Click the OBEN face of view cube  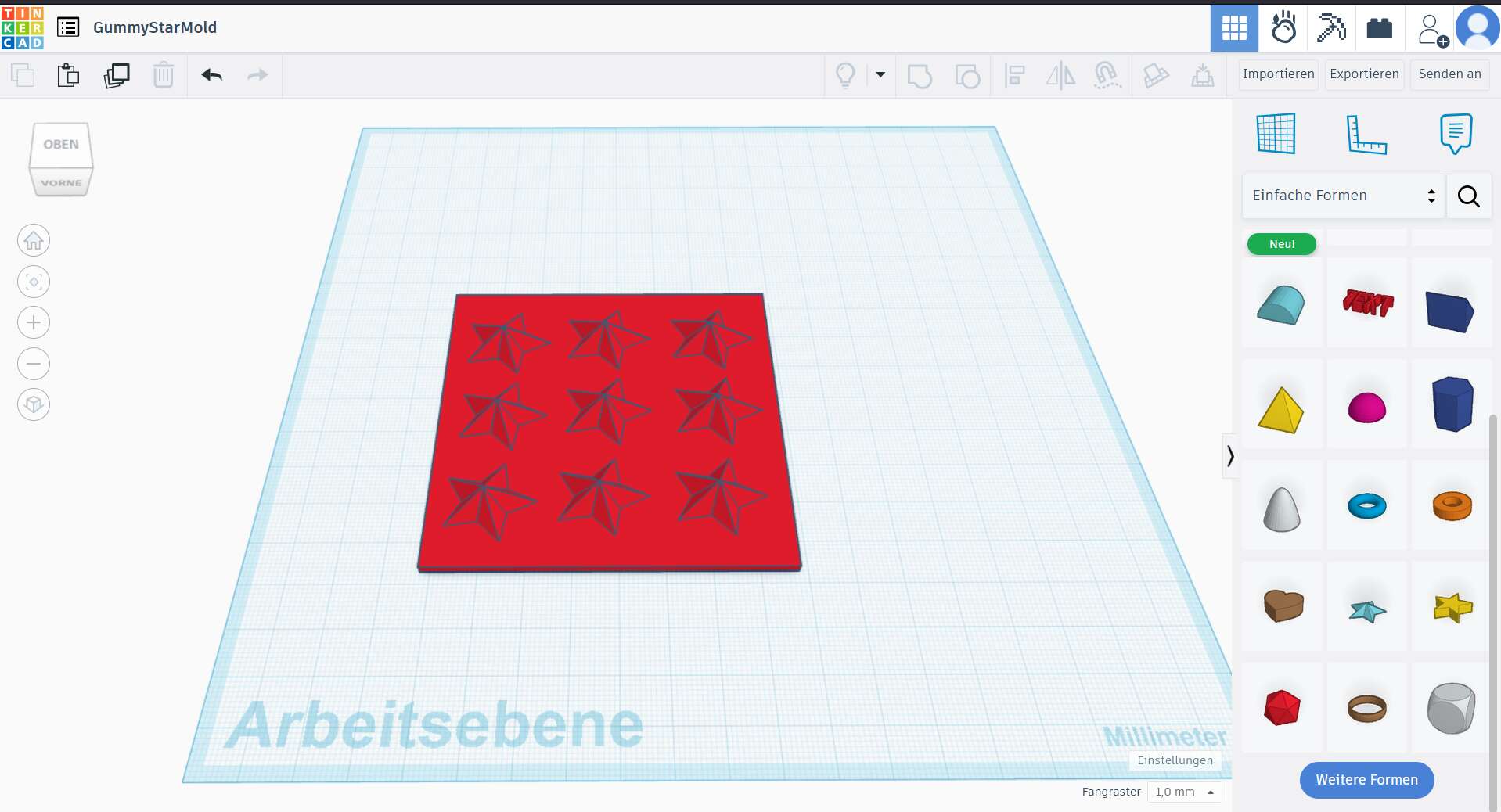[x=61, y=145]
